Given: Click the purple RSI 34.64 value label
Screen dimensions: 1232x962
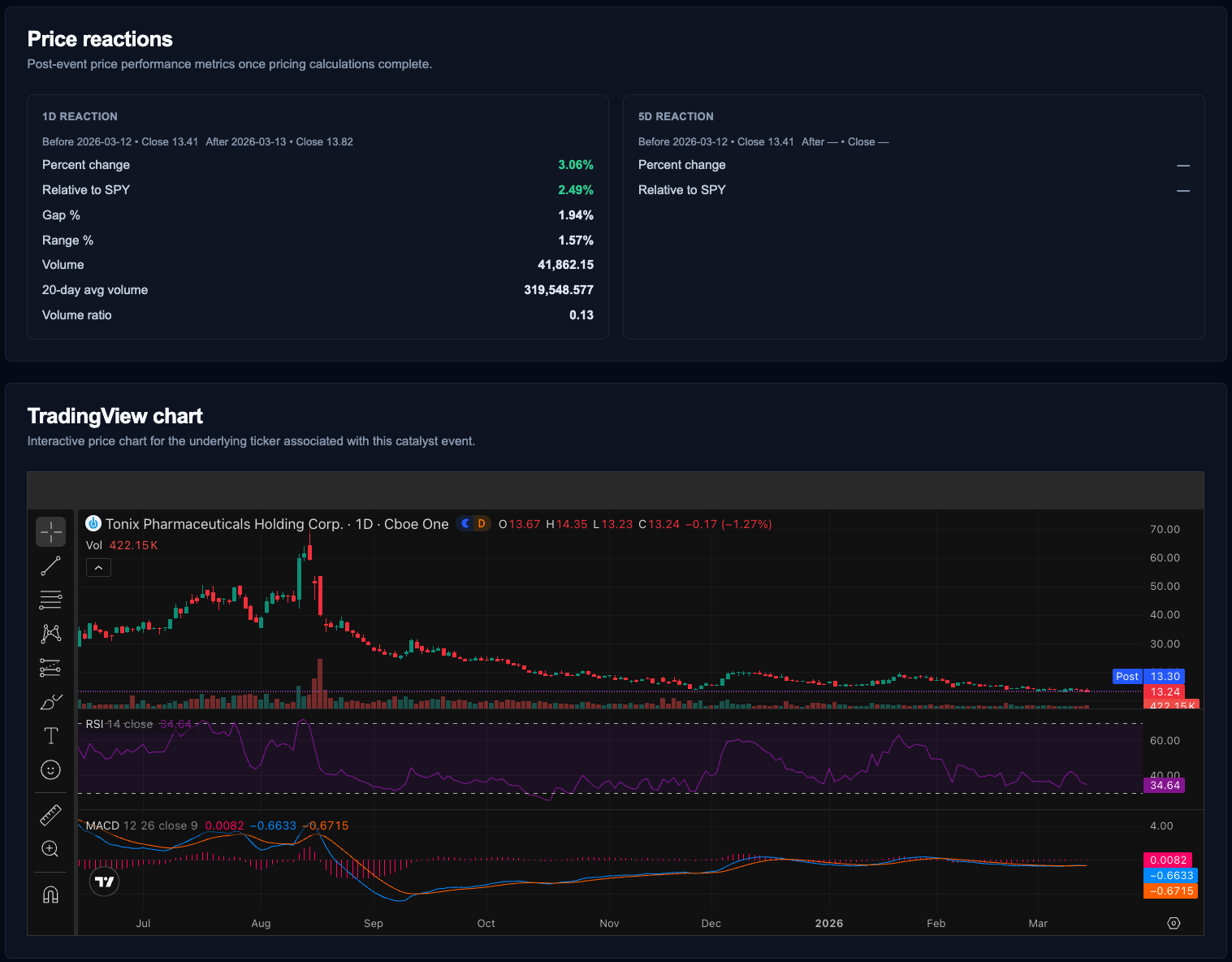Looking at the screenshot, I should [1164, 785].
